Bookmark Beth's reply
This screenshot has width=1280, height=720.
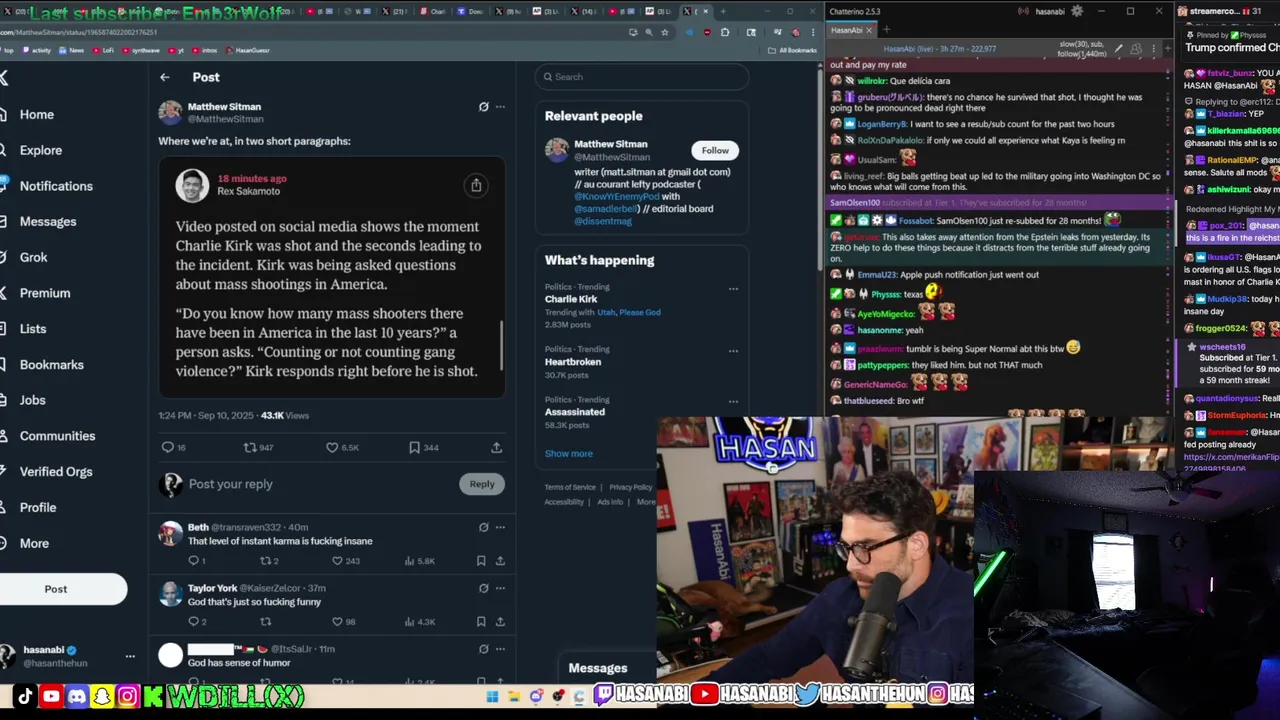tap(481, 561)
